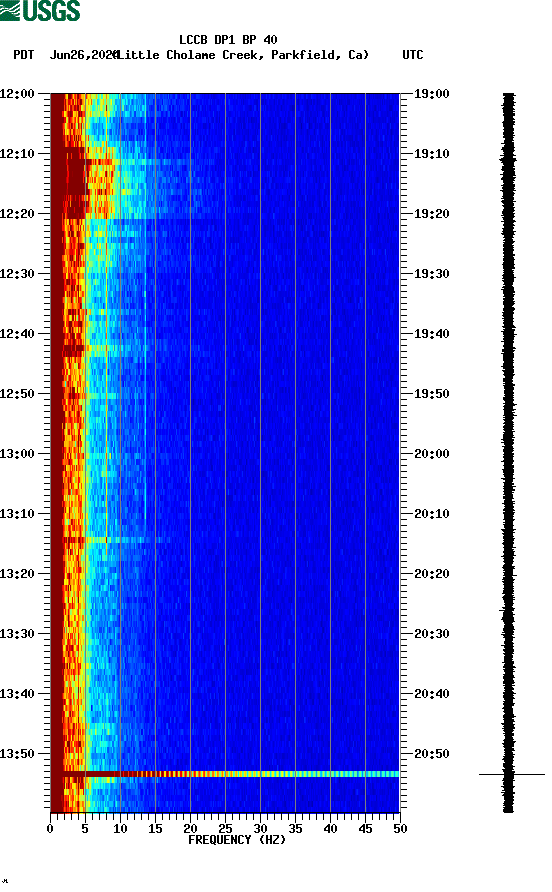Click the '45' frequency axis tick label

pos(365,829)
